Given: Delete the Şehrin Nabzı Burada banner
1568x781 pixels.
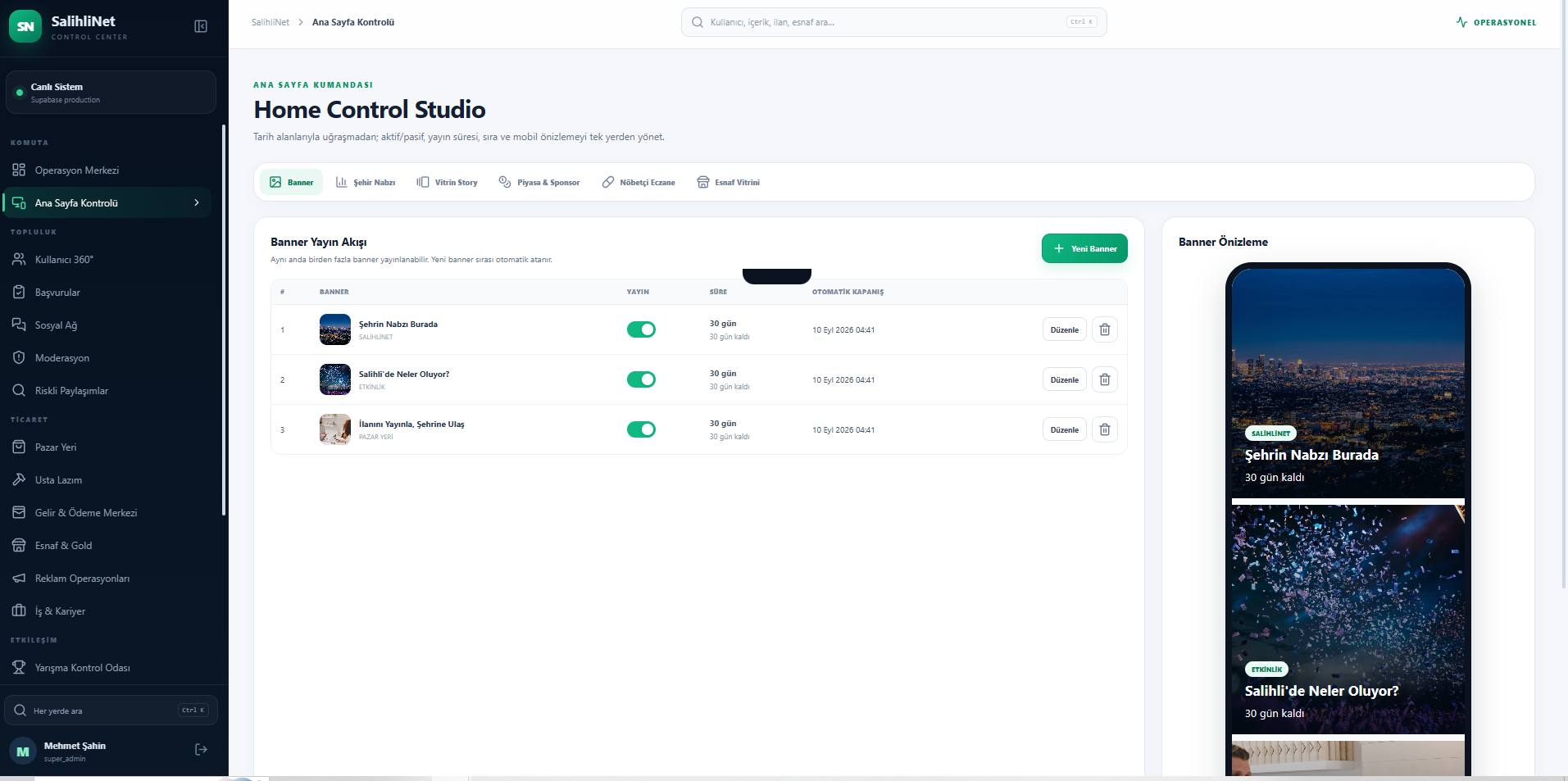Looking at the screenshot, I should coord(1105,329).
